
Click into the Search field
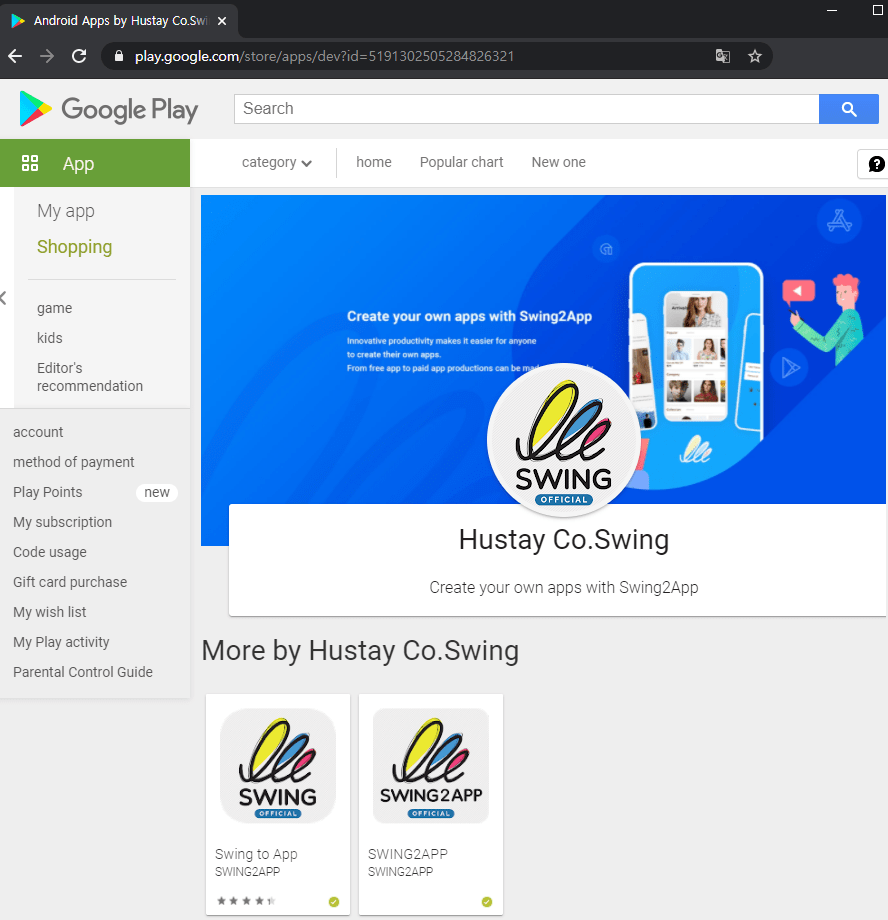tap(526, 109)
